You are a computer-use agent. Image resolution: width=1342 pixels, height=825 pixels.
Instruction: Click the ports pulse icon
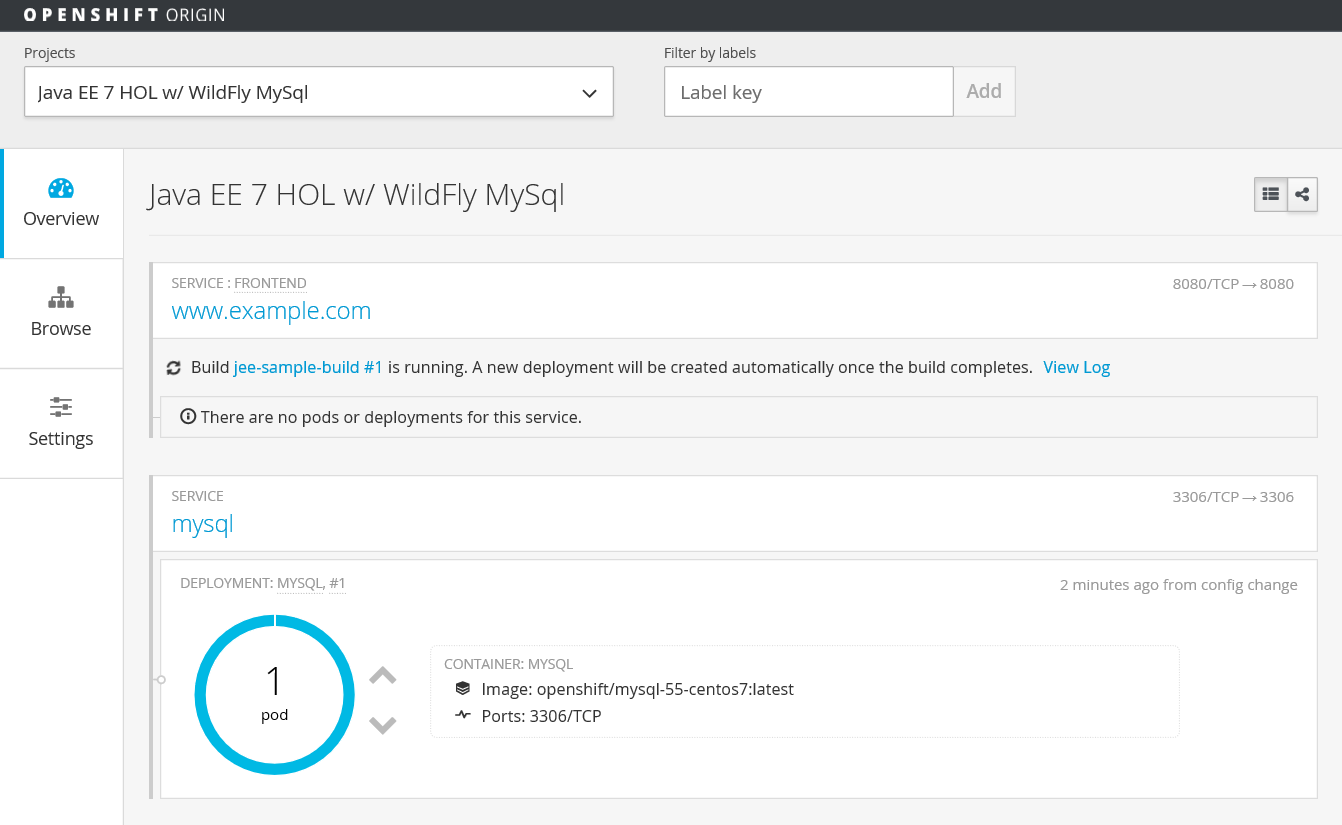pyautogui.click(x=462, y=716)
